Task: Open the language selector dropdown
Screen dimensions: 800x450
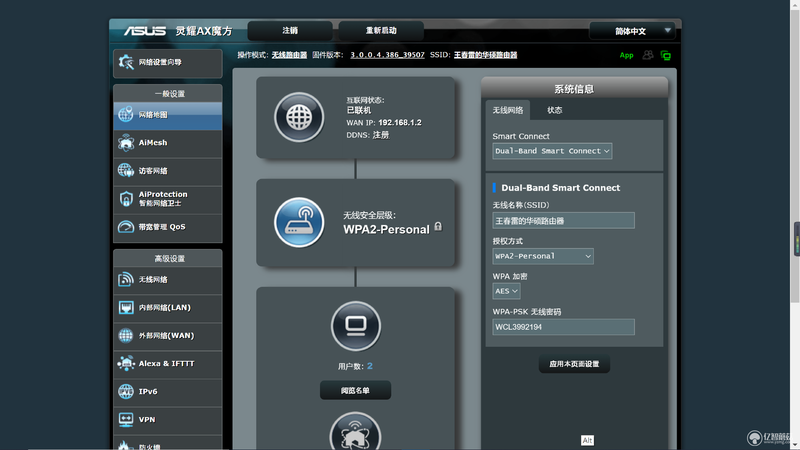Action: click(x=632, y=31)
